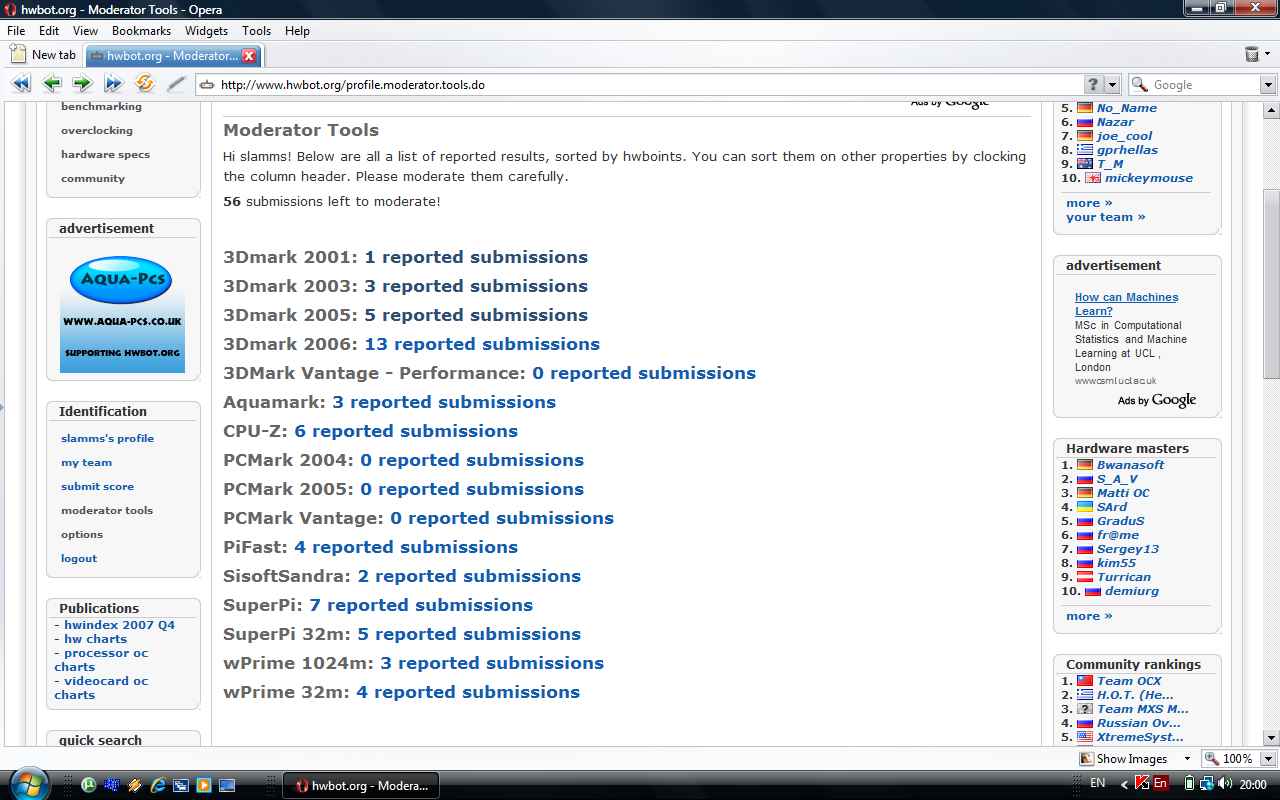Image resolution: width=1280 pixels, height=800 pixels.
Task: Show hidden tray icons with the arrow
Action: pos(1122,784)
